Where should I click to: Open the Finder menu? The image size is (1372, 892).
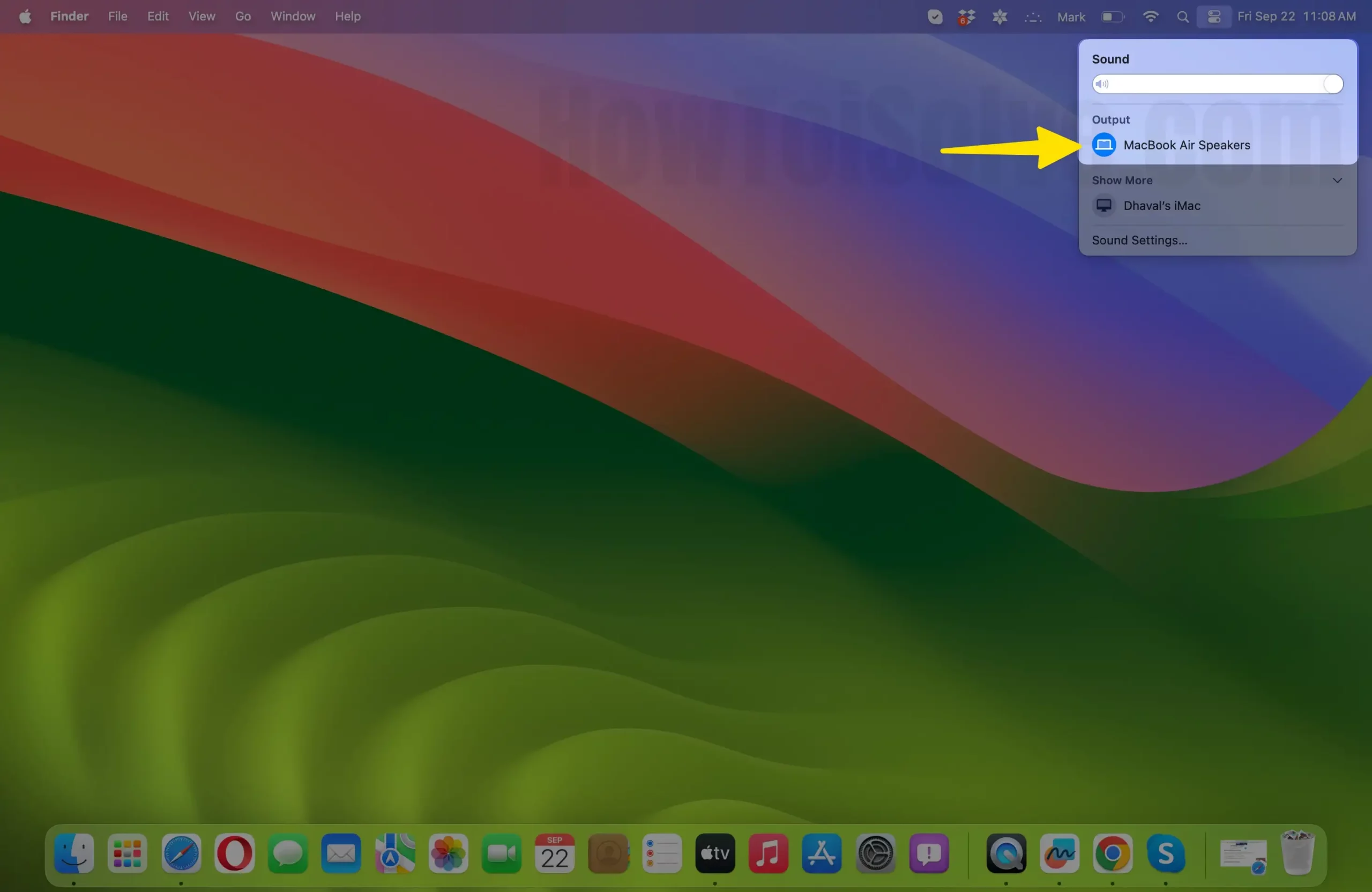pos(69,16)
